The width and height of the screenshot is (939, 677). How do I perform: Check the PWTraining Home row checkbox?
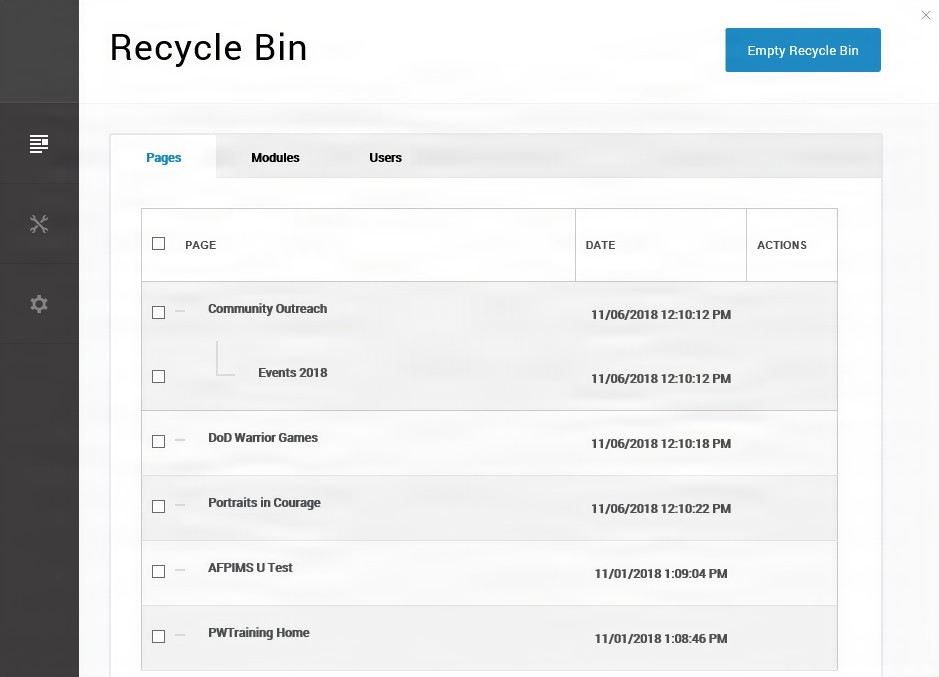tap(158, 636)
